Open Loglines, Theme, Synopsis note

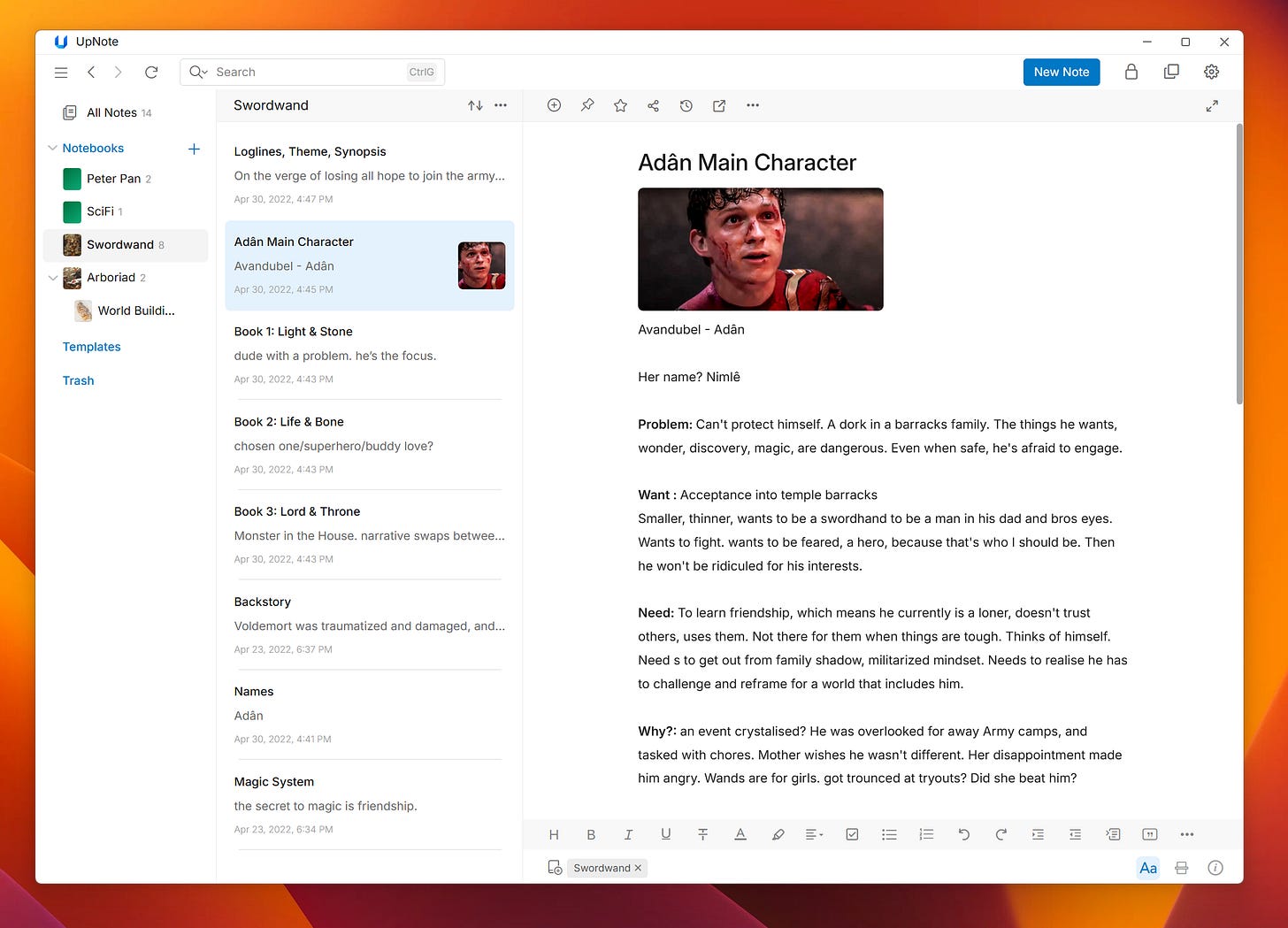(370, 175)
